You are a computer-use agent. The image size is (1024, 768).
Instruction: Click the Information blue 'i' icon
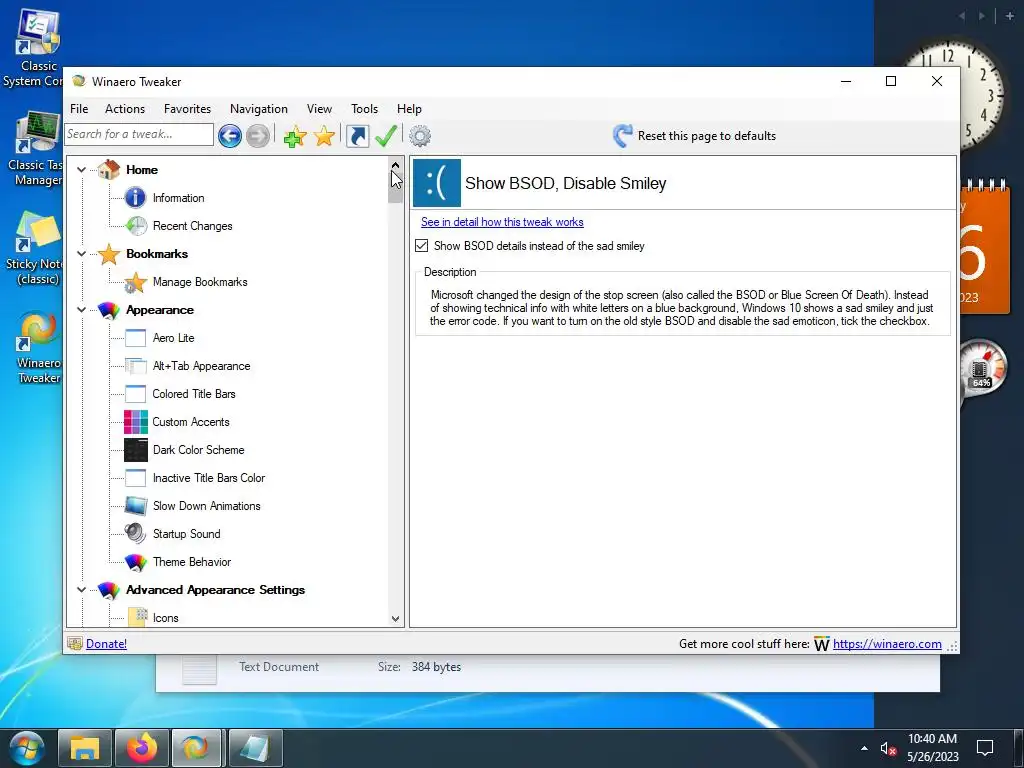(x=135, y=197)
